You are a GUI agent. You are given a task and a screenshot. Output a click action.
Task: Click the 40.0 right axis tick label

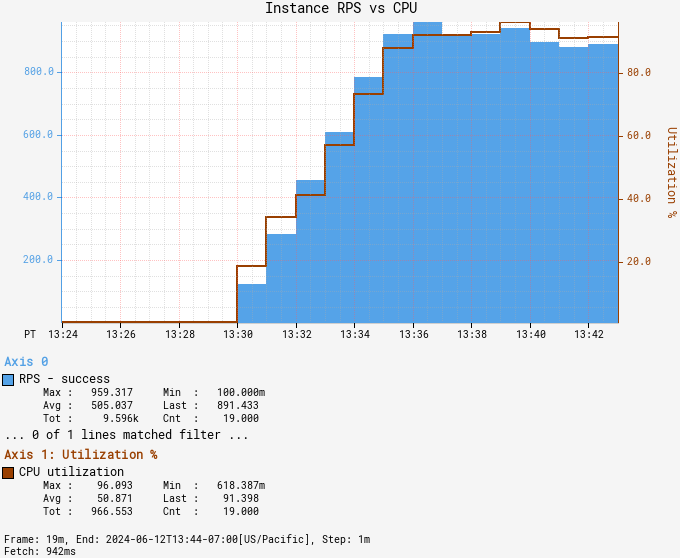click(x=639, y=199)
